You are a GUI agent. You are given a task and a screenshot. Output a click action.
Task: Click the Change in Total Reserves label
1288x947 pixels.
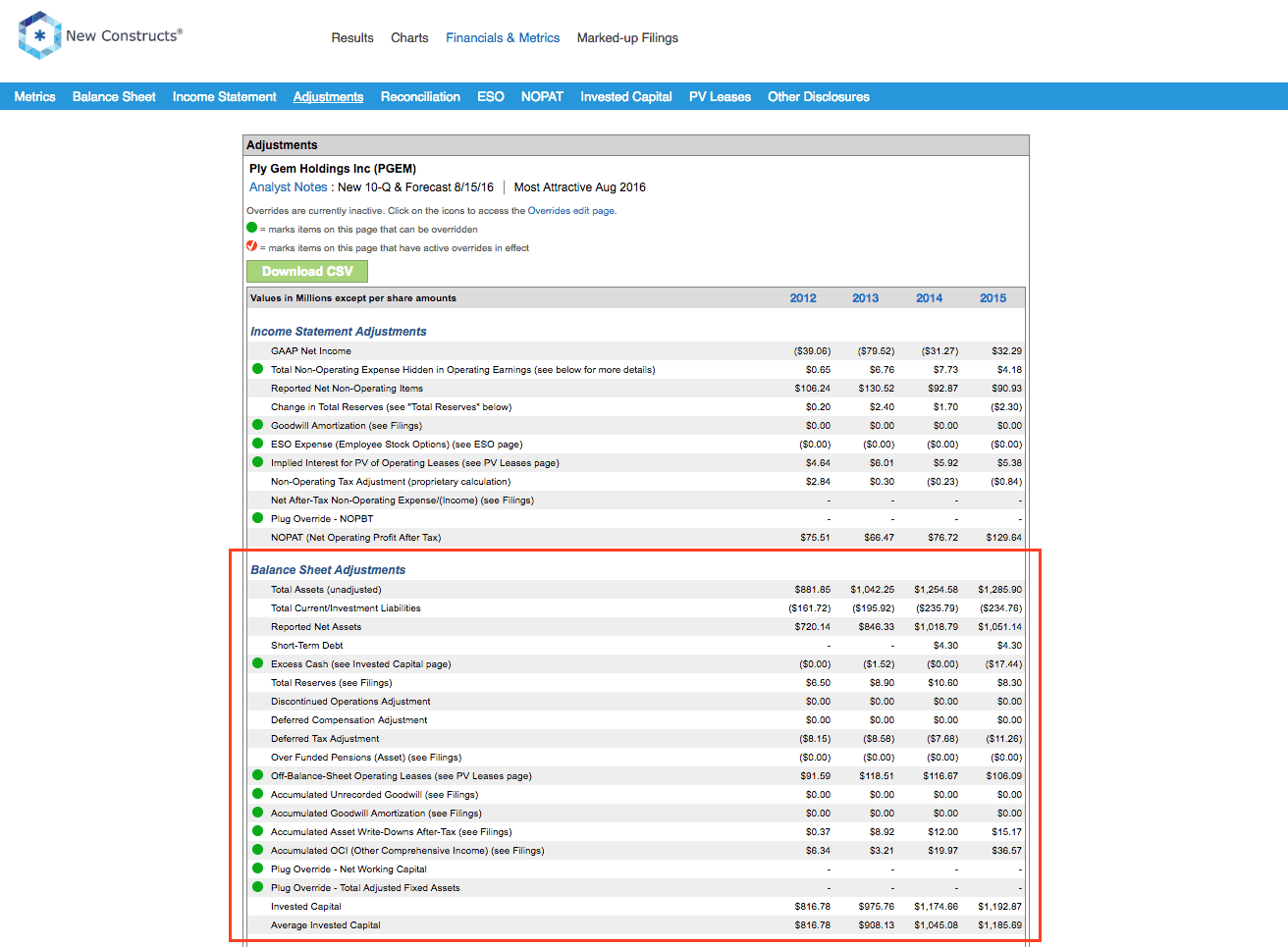[391, 407]
